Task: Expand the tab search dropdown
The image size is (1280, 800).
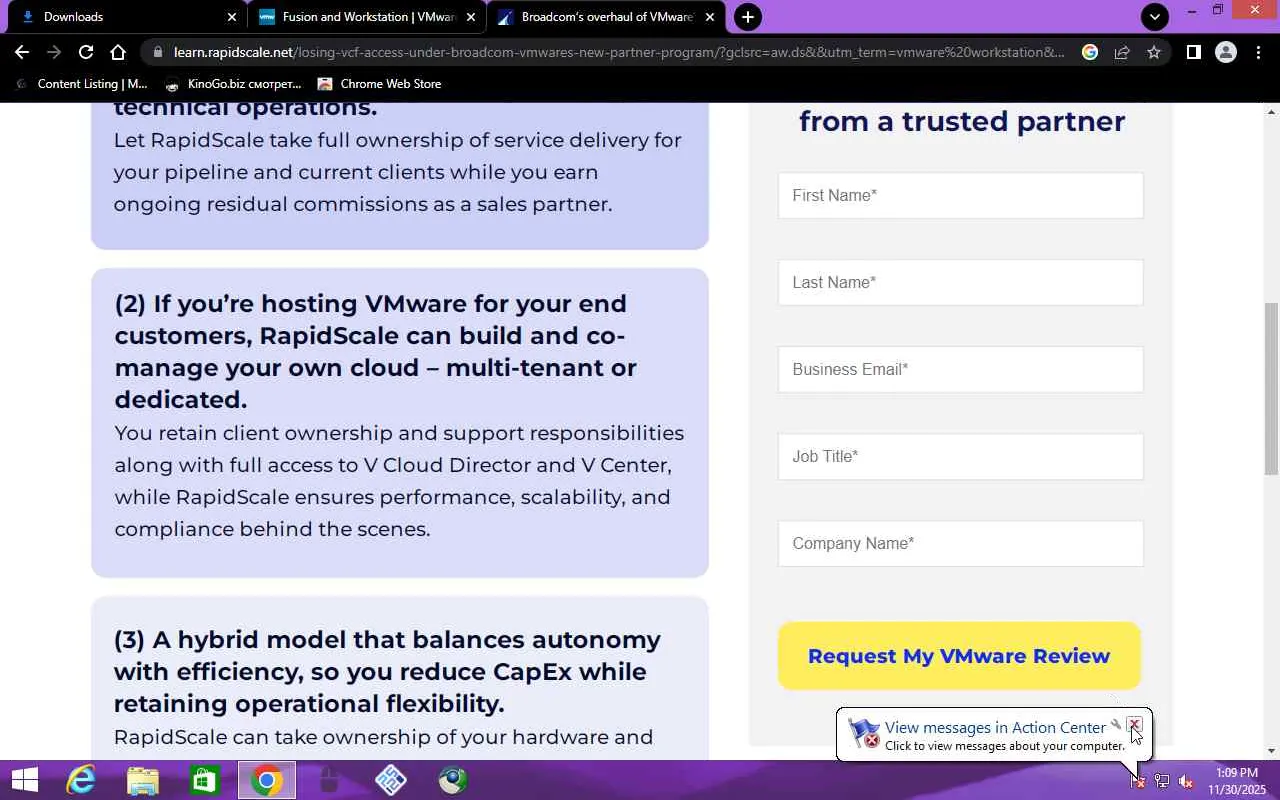Action: click(1155, 17)
